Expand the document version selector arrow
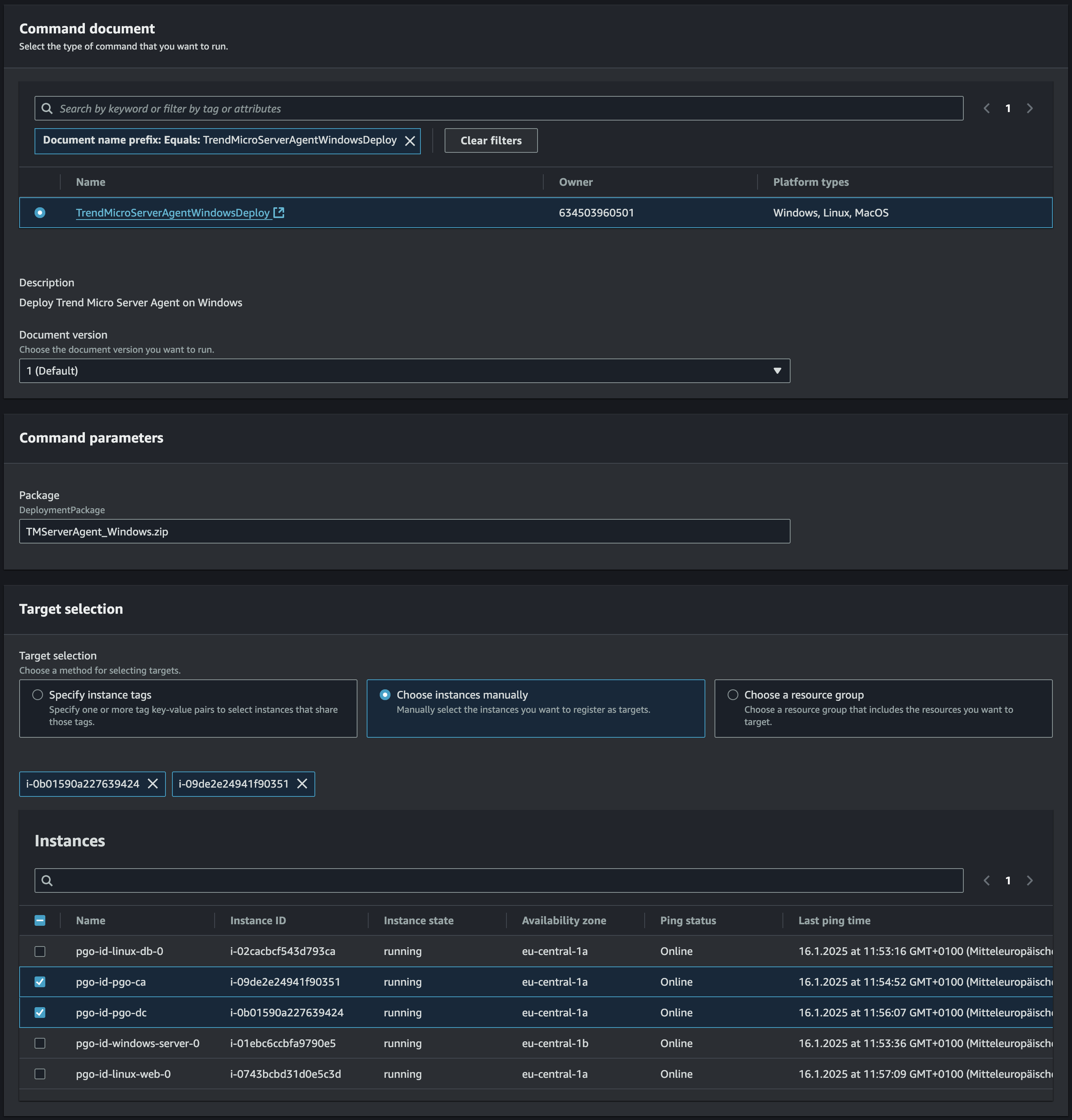The image size is (1072, 1120). click(777, 371)
